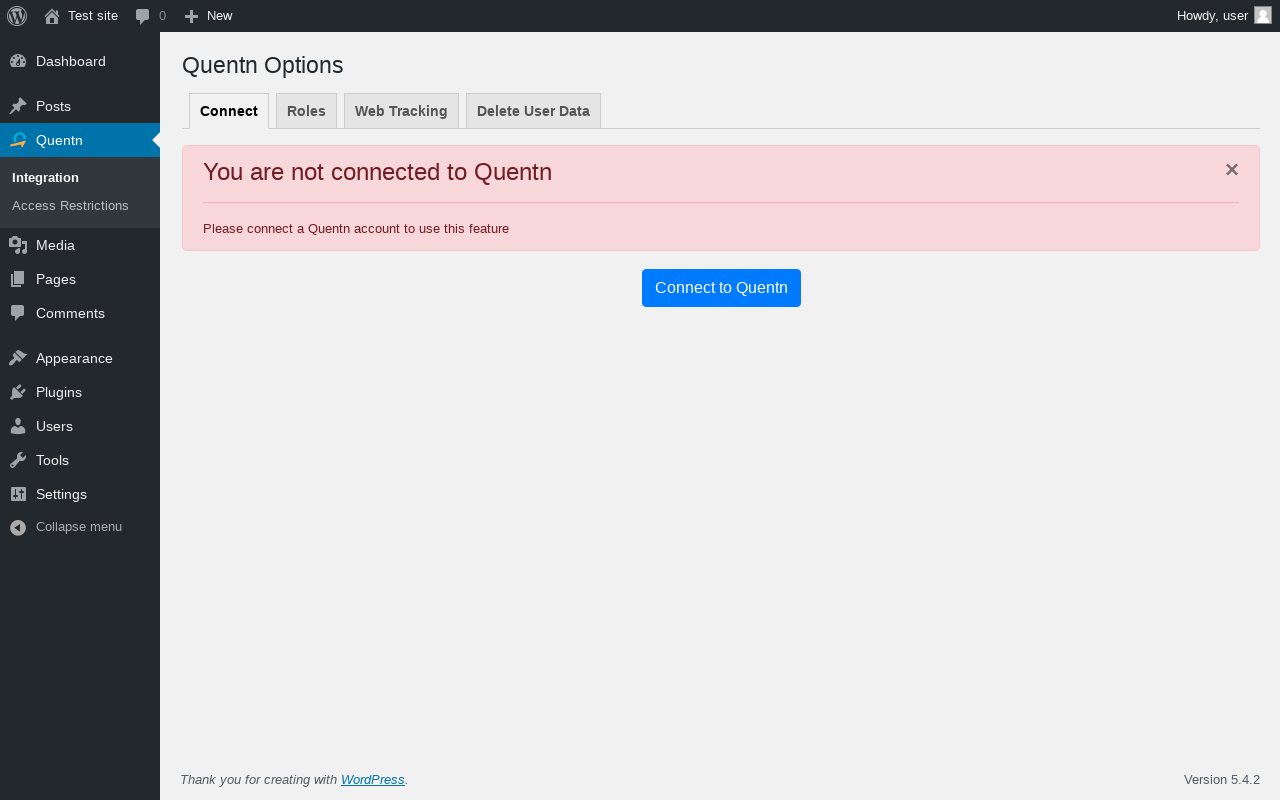Open the Web Tracking tab
The height and width of the screenshot is (800, 1280).
click(x=401, y=111)
